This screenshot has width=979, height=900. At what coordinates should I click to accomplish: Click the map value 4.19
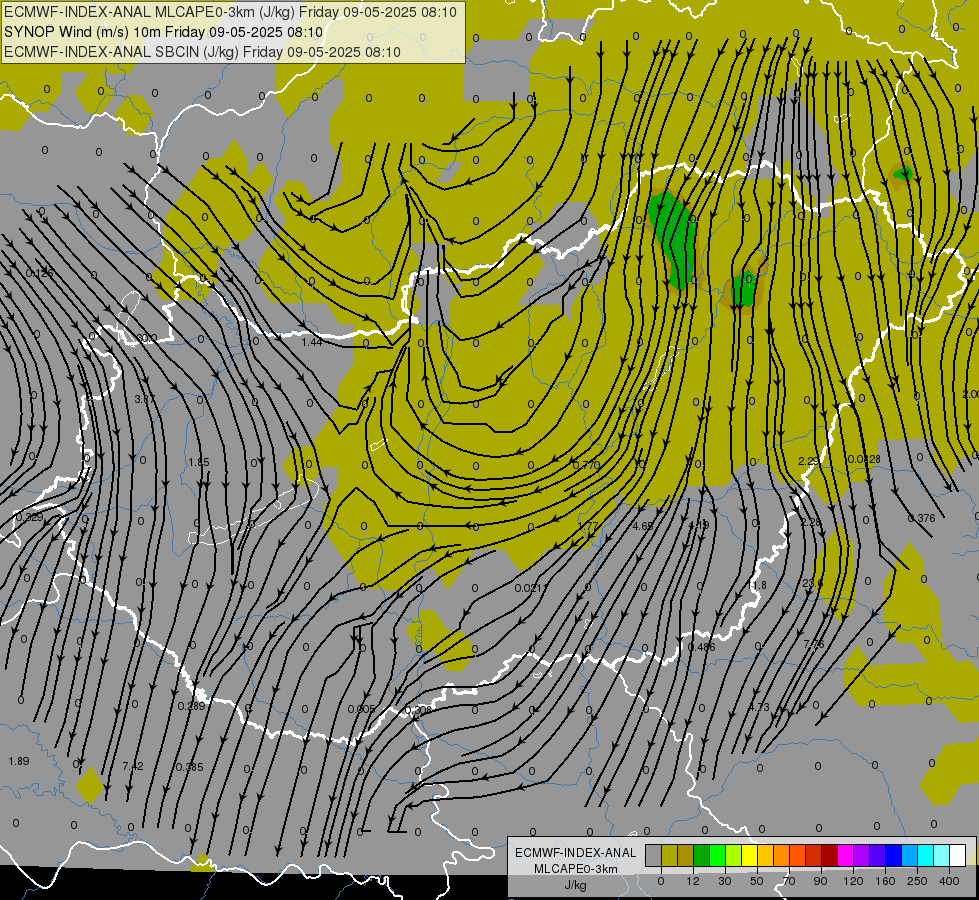coord(699,525)
